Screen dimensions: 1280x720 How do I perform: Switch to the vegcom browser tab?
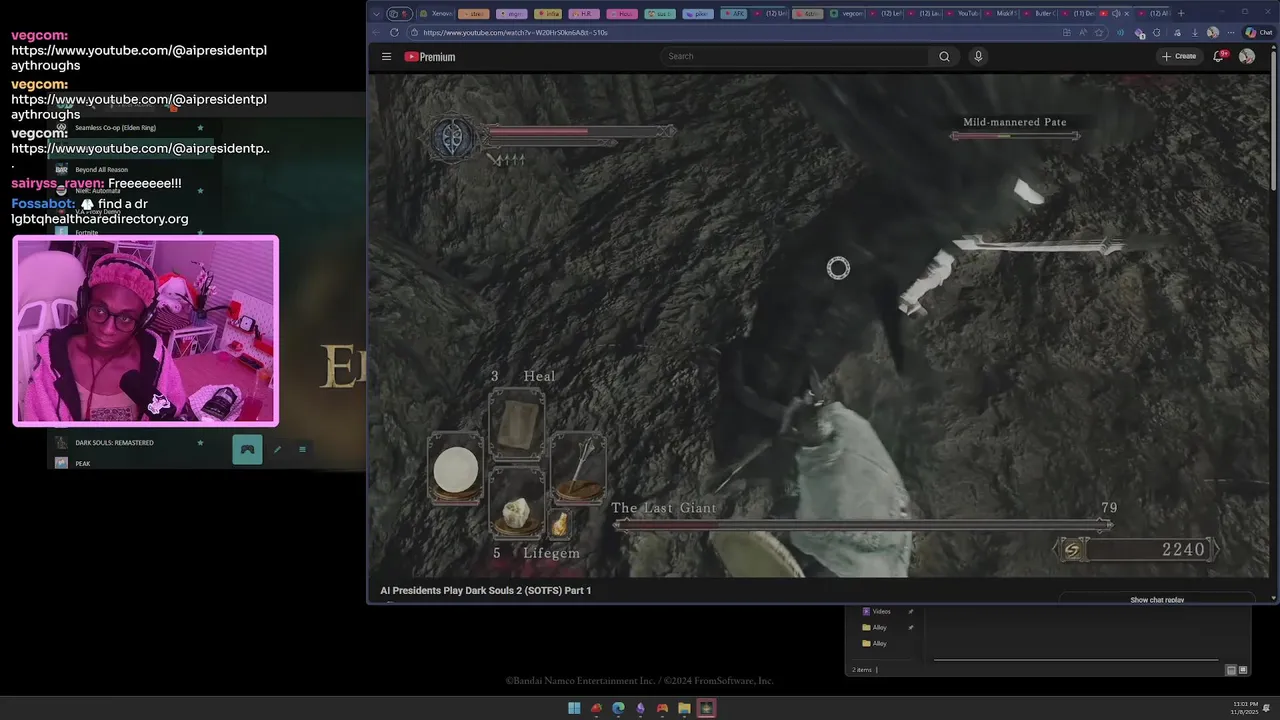click(848, 13)
